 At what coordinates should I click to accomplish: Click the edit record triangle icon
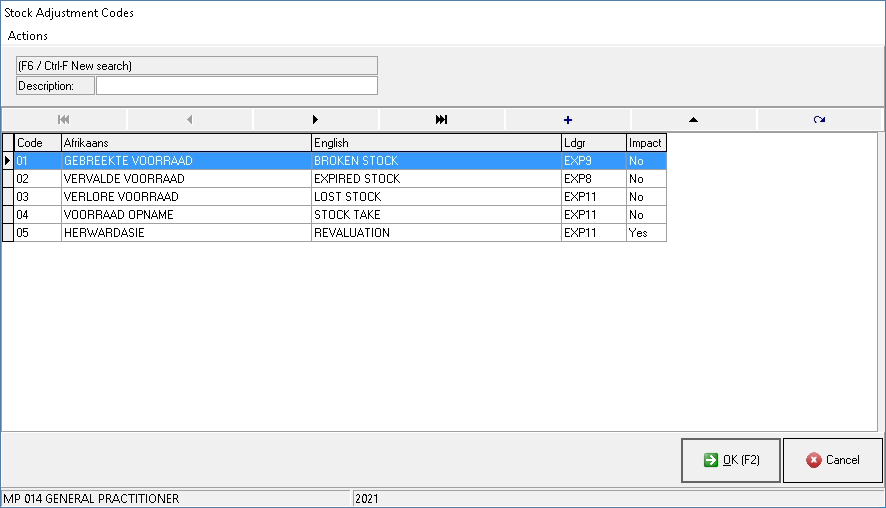pos(693,120)
